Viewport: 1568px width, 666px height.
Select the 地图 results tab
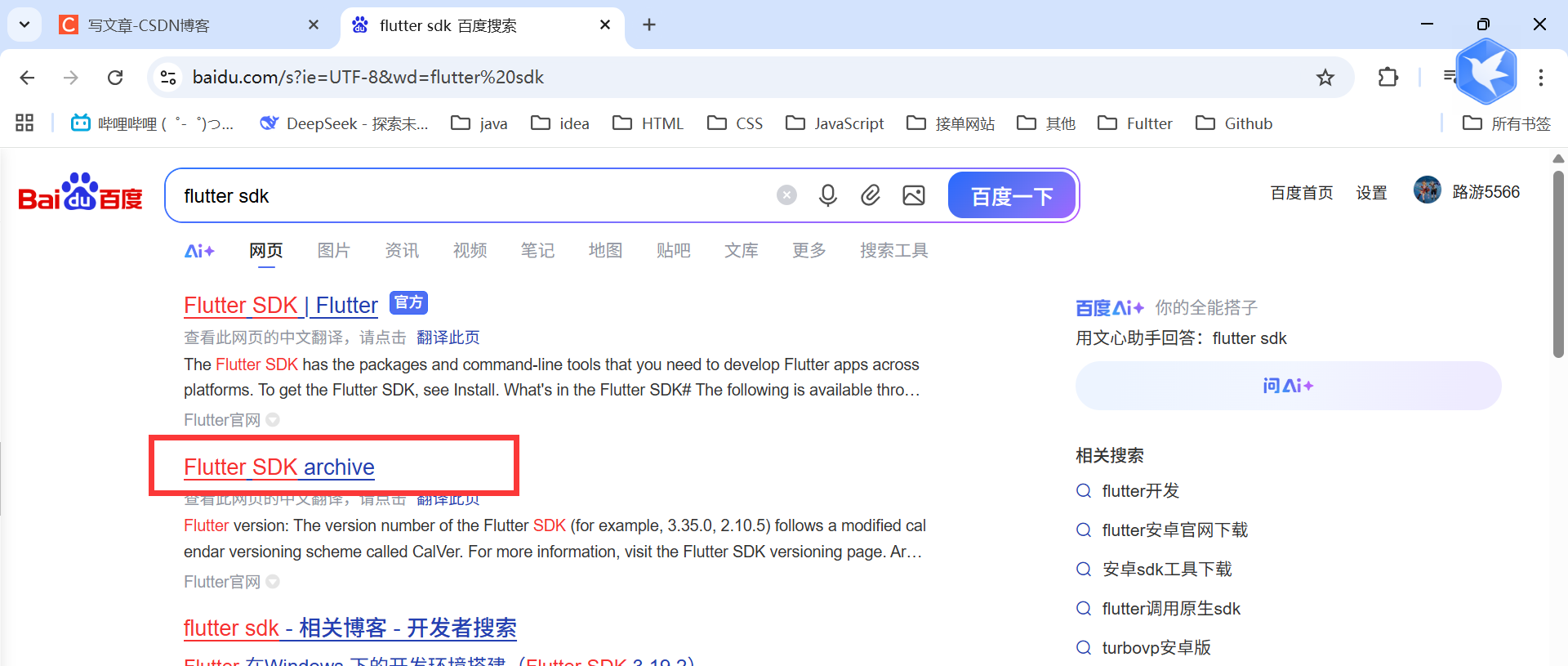[605, 251]
